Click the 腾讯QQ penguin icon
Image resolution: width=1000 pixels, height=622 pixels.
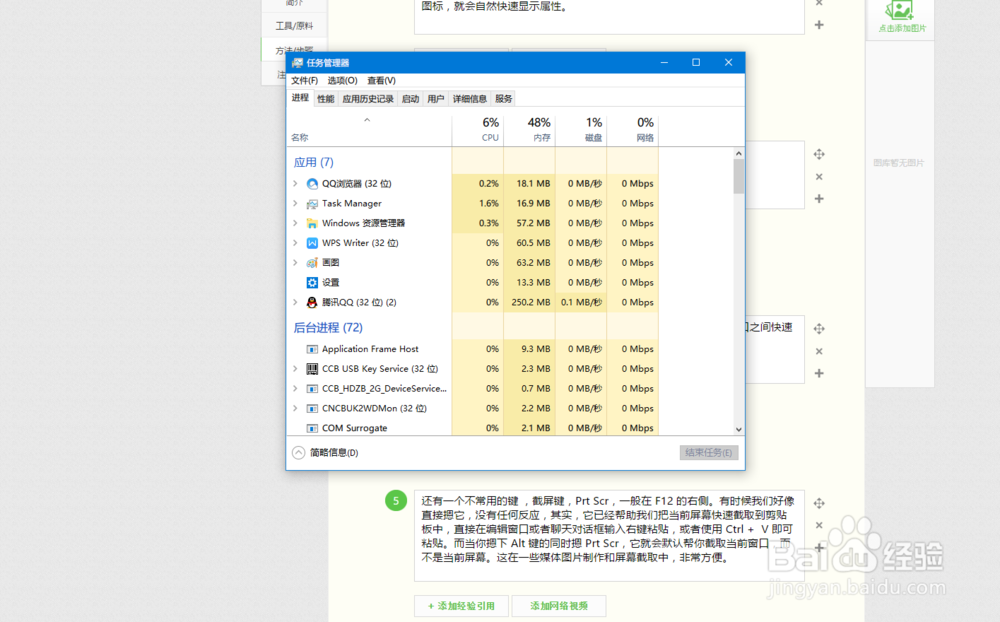point(310,302)
